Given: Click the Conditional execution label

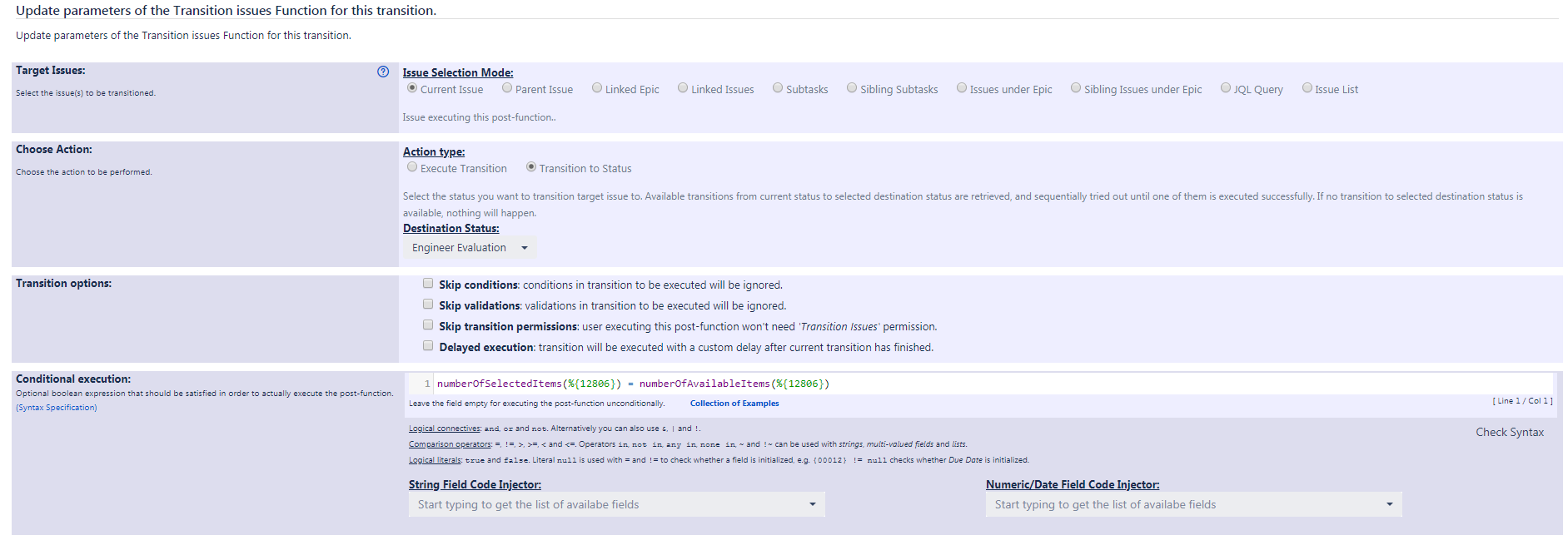Looking at the screenshot, I should (x=73, y=379).
